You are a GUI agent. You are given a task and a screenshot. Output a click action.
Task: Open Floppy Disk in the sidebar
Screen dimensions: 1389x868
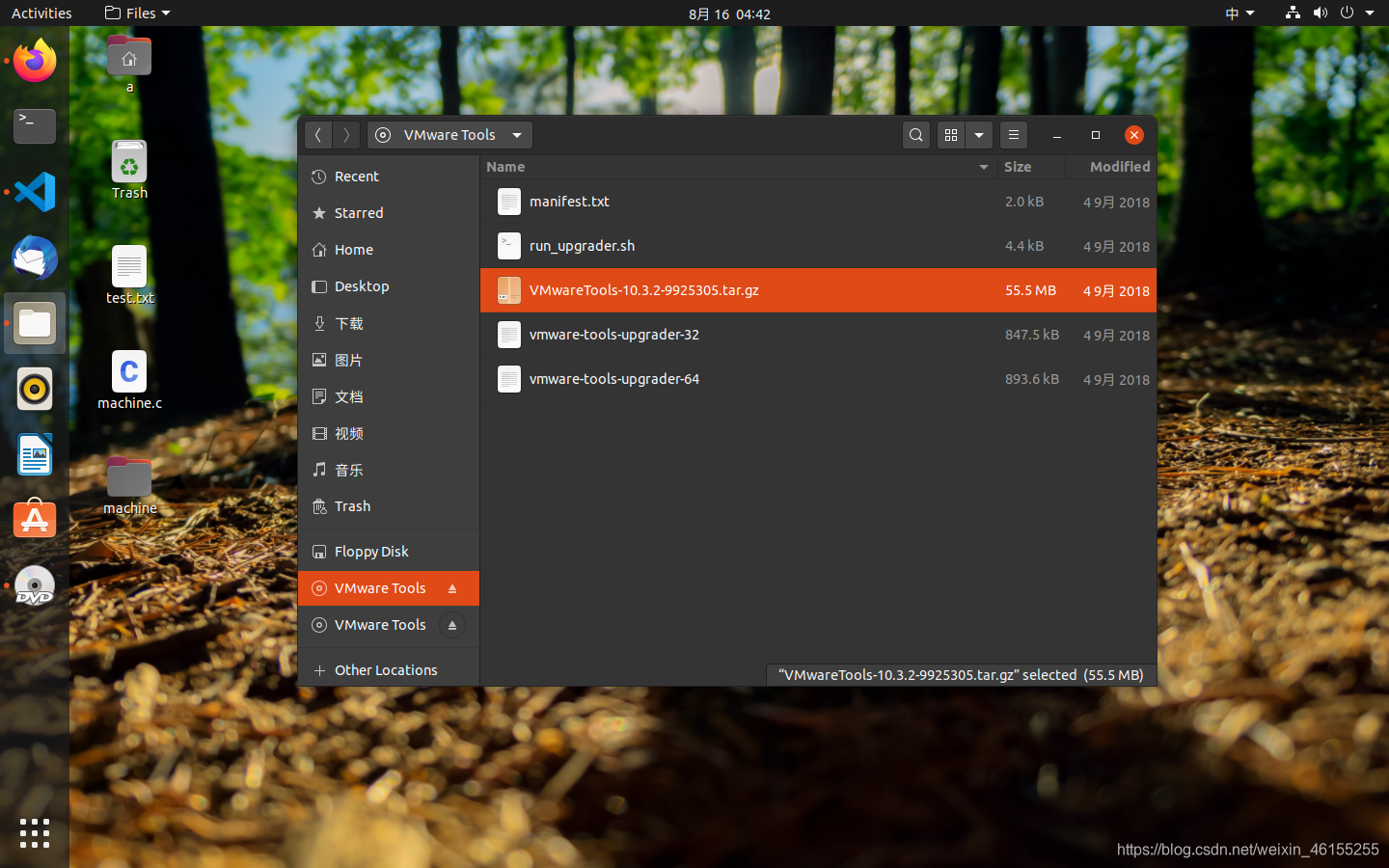pyautogui.click(x=389, y=552)
